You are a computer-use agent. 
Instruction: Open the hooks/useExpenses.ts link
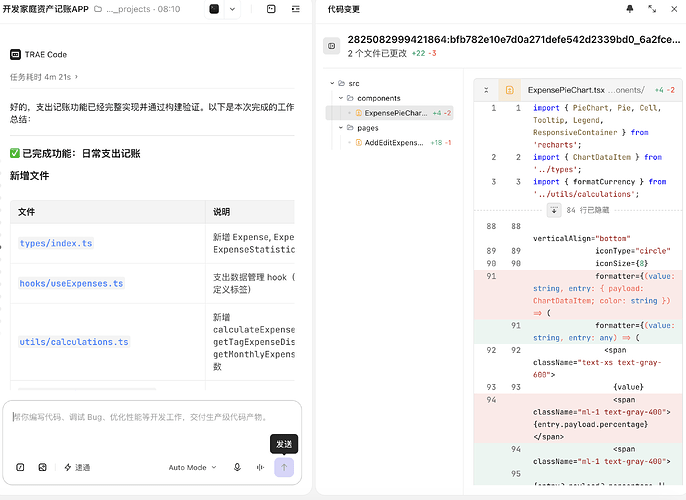click(71, 283)
